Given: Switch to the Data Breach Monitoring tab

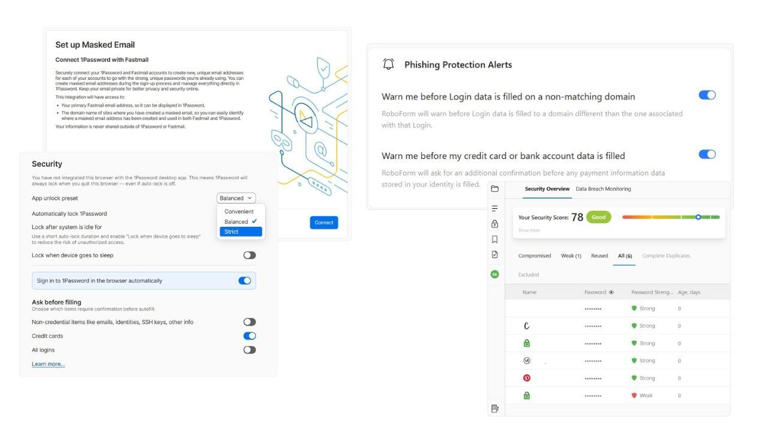Looking at the screenshot, I should coord(603,189).
